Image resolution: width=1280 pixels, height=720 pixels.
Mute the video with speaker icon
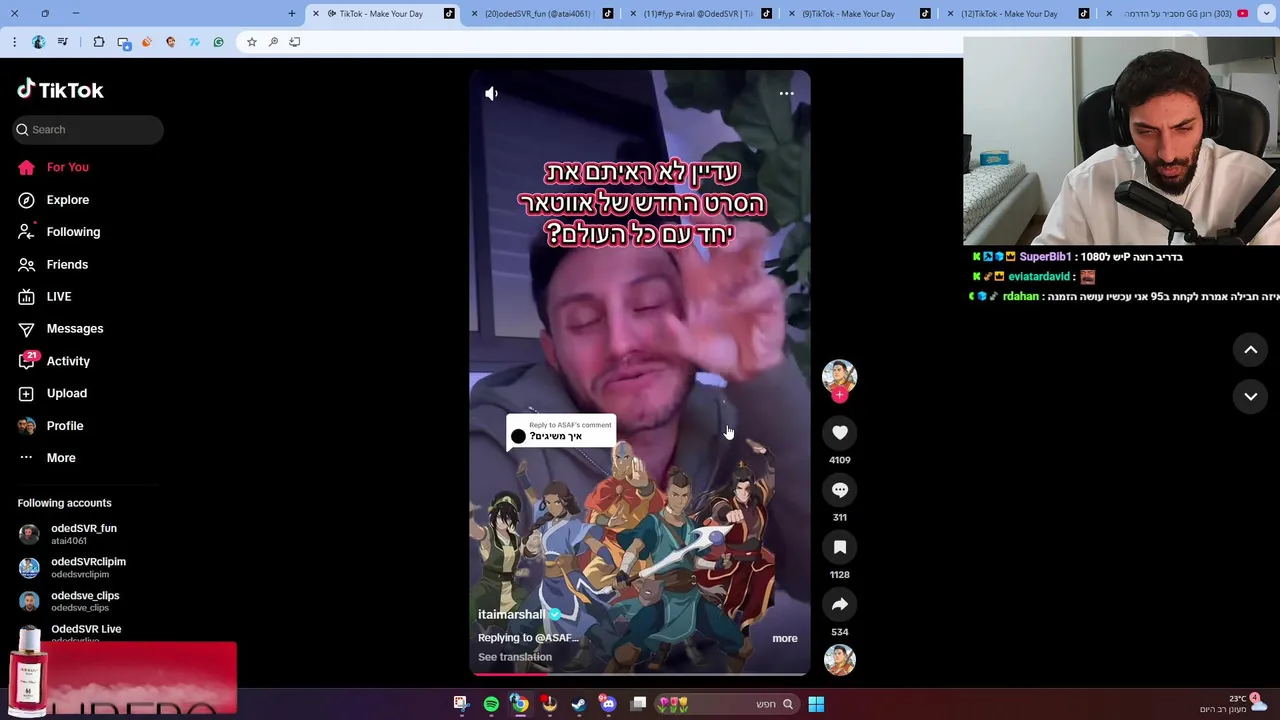pos(491,94)
